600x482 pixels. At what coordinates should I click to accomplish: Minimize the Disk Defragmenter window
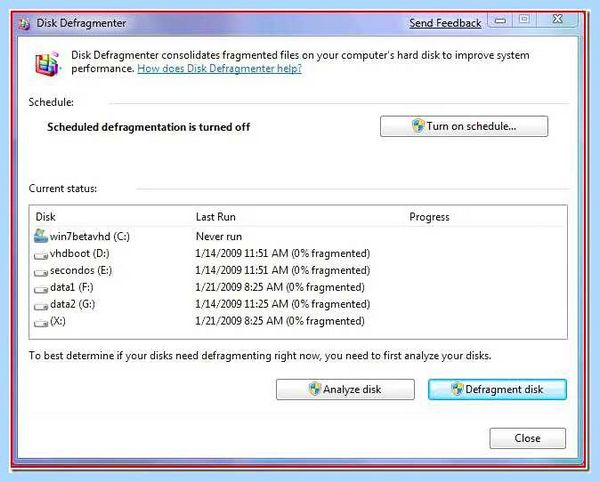click(x=500, y=20)
